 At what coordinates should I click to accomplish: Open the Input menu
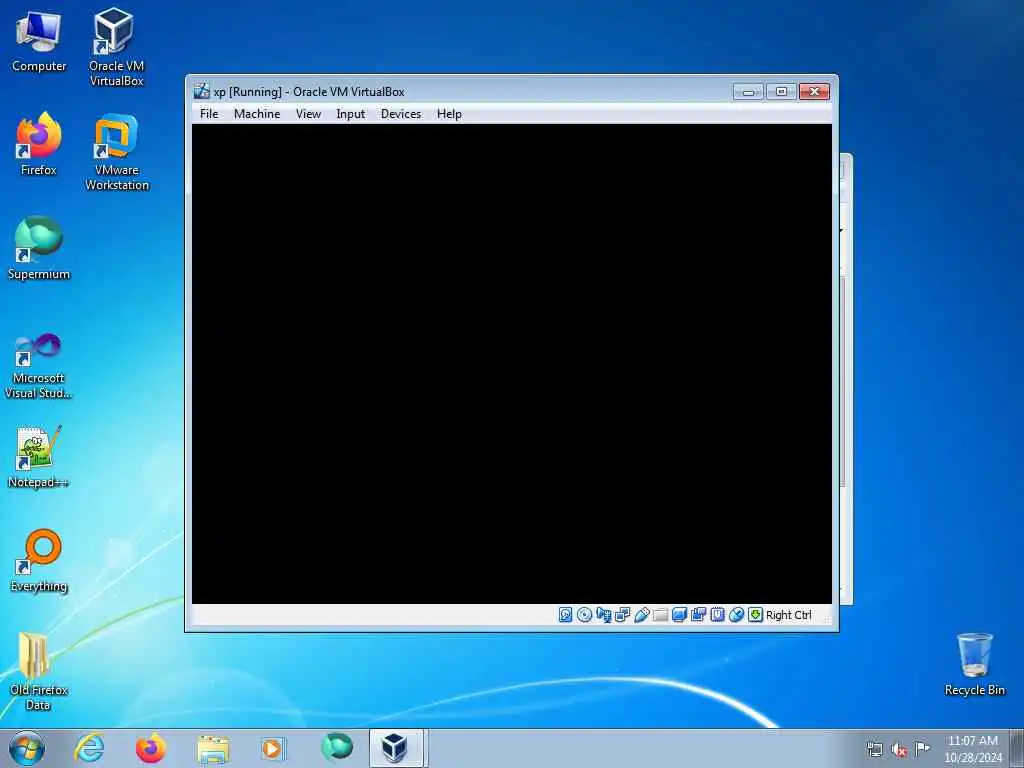coord(351,114)
